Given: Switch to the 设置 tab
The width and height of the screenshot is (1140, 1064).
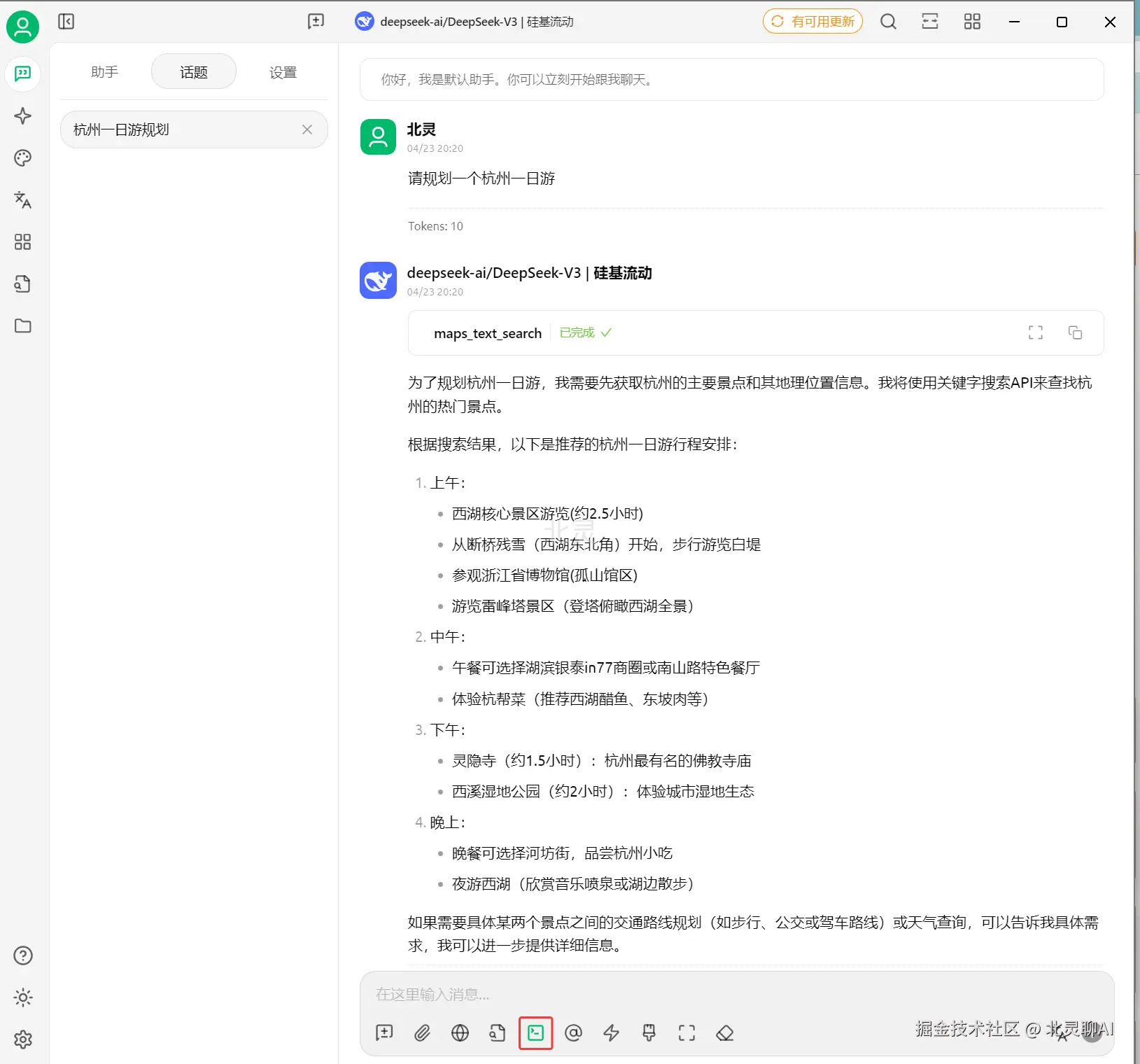Looking at the screenshot, I should tap(283, 71).
